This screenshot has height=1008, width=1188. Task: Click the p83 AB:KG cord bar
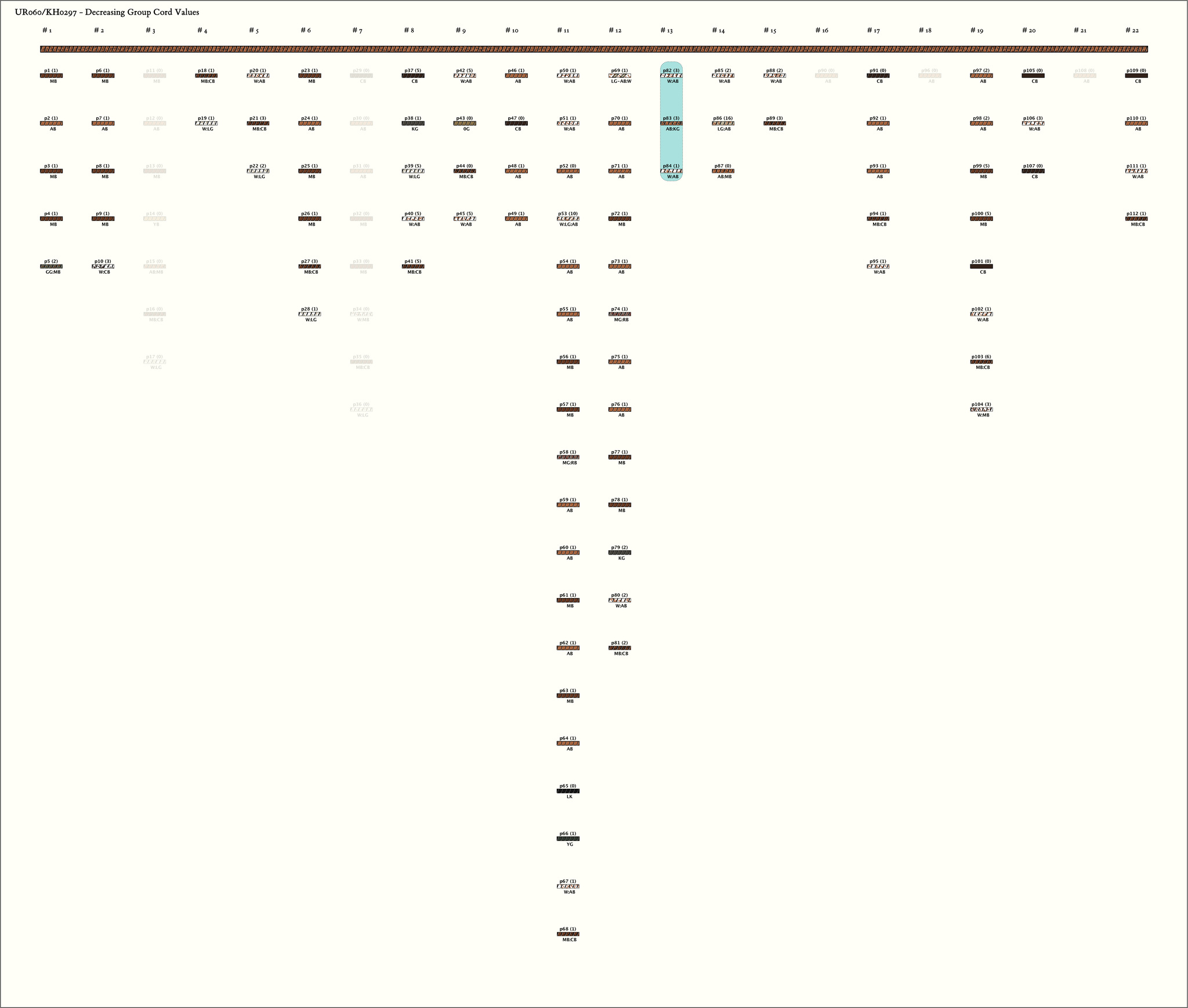(x=671, y=124)
